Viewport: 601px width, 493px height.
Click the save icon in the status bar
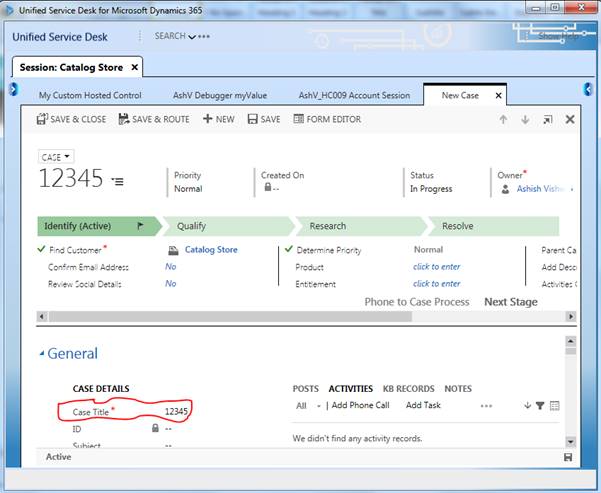[x=568, y=457]
